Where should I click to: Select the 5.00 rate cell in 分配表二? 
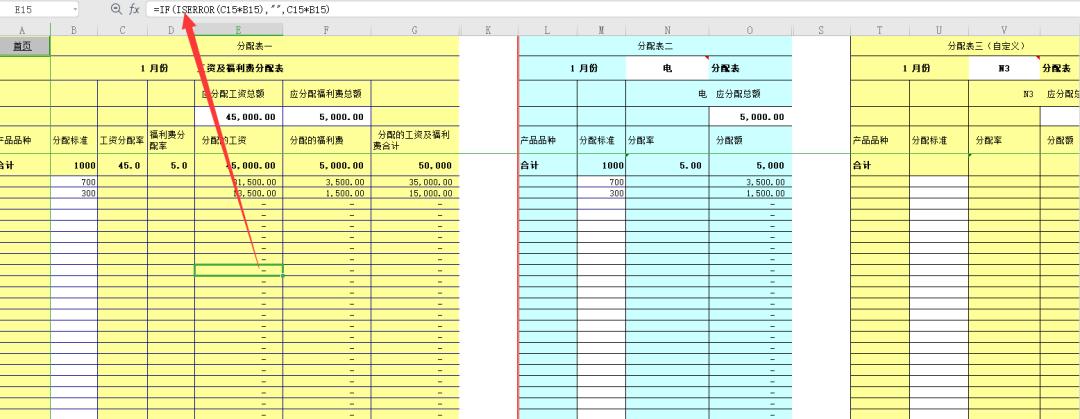click(x=667, y=165)
